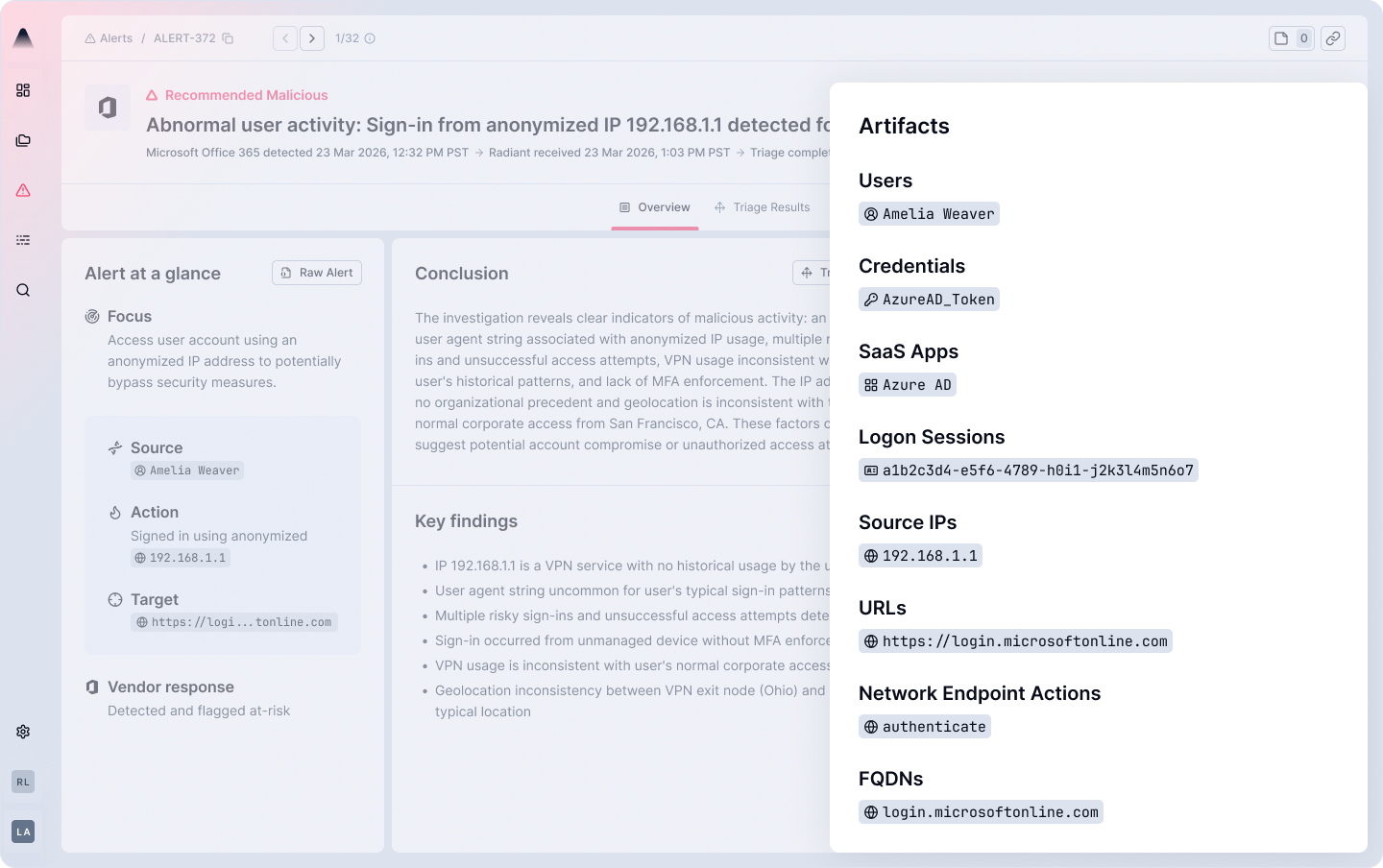This screenshot has height=868, width=1383.
Task: Select the Overview tab
Action: tap(655, 207)
